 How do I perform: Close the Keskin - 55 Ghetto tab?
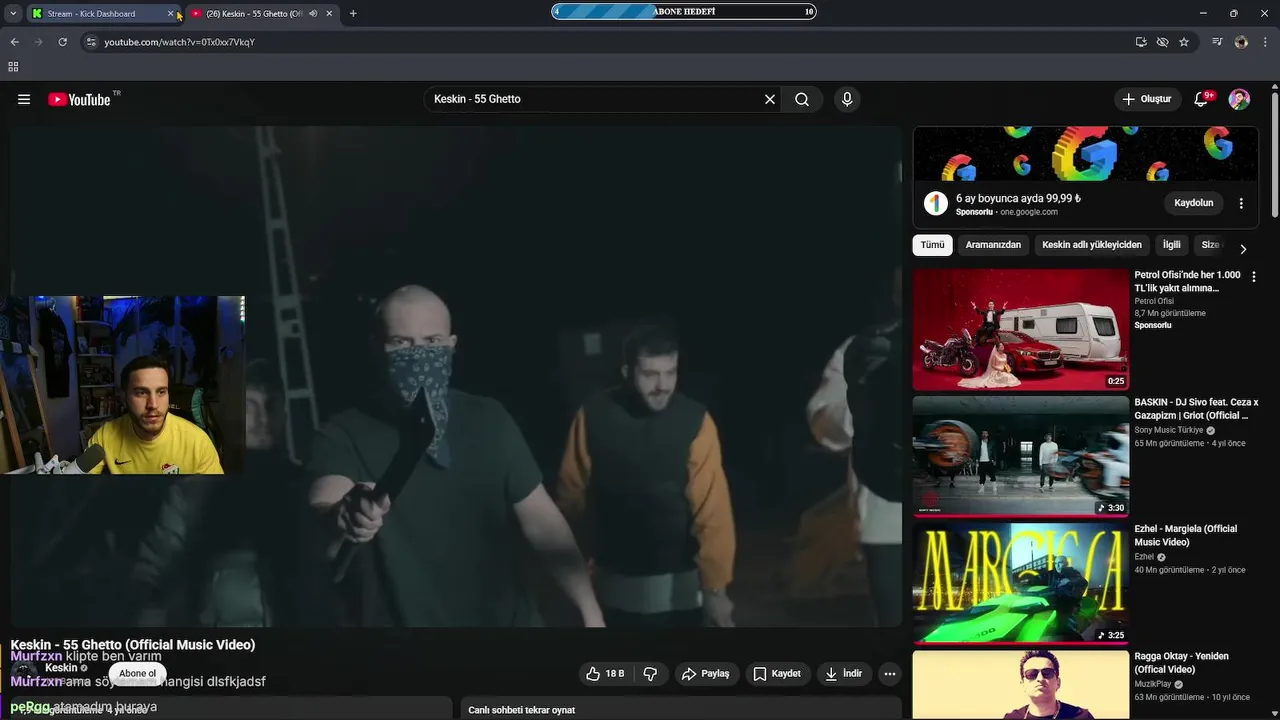[x=329, y=14]
